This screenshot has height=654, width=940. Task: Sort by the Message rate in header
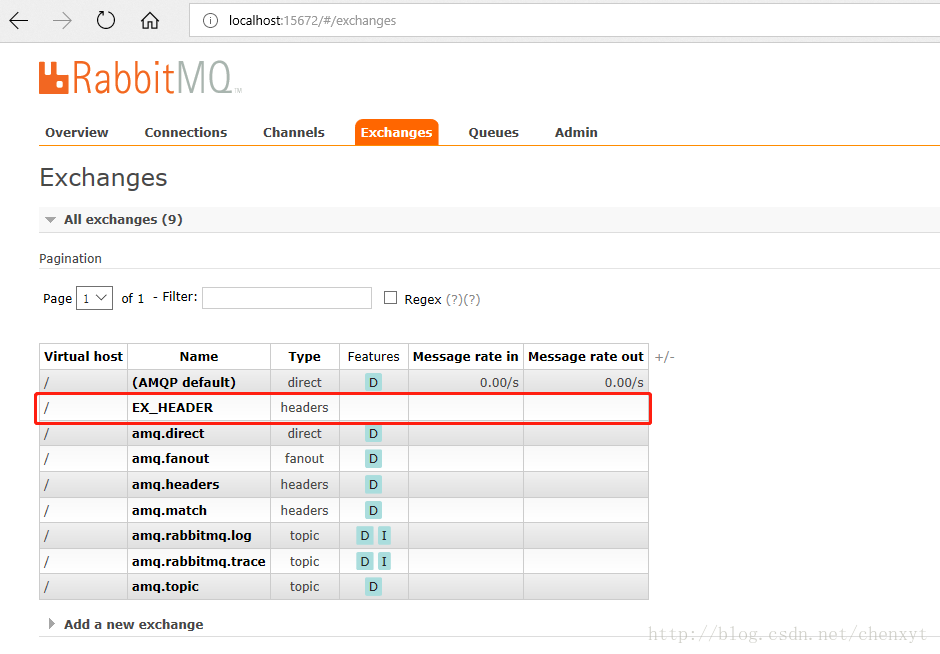[466, 357]
